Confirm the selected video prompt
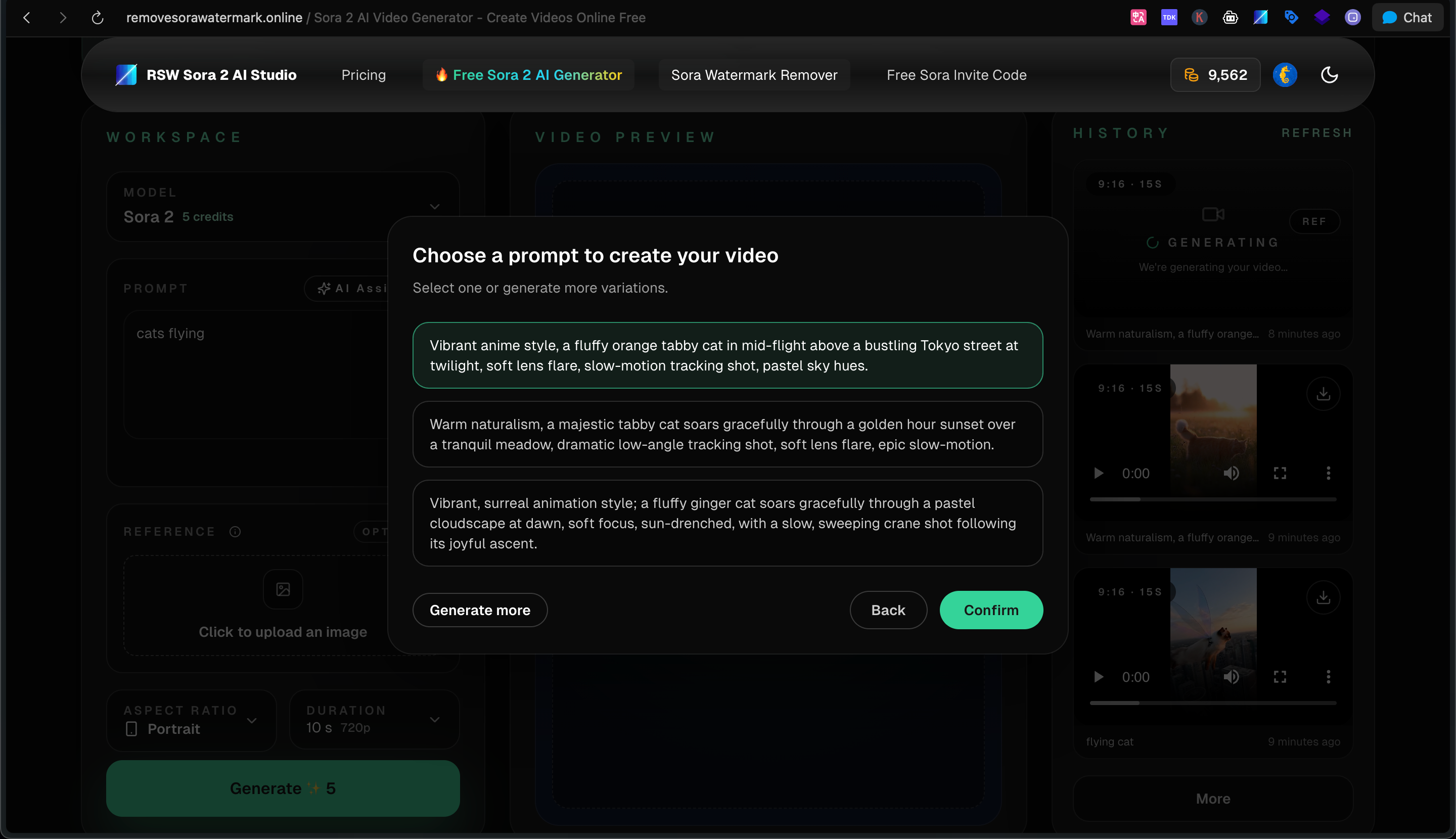Viewport: 1456px width, 839px height. (991, 610)
